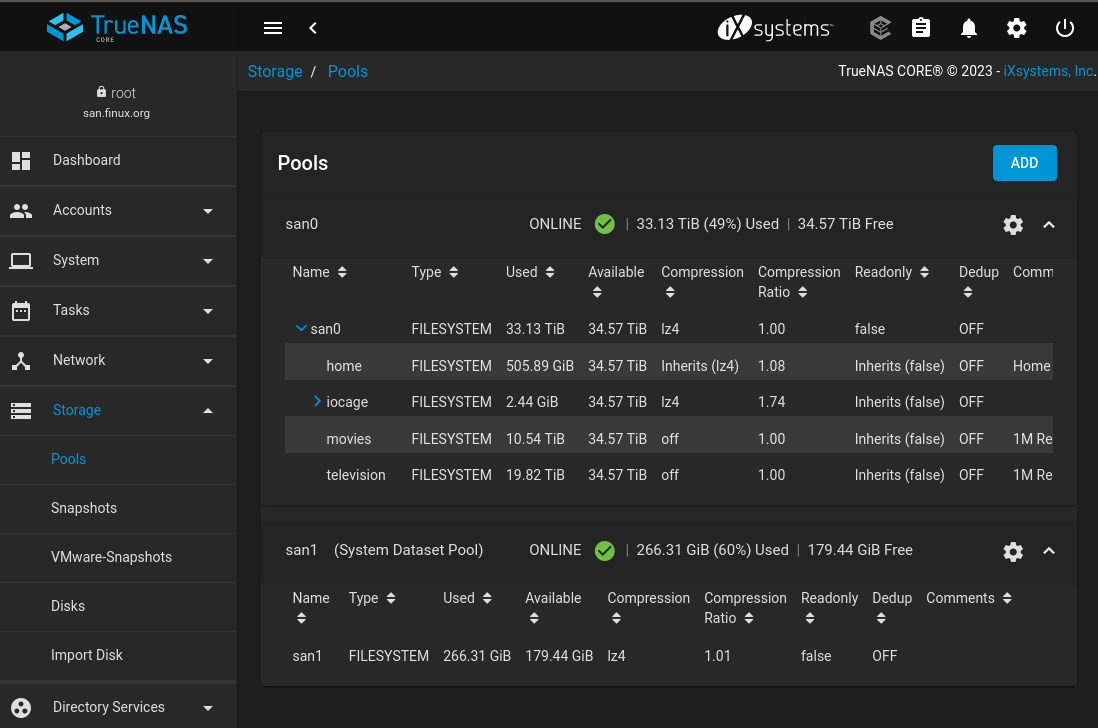Viewport: 1098px width, 728px height.
Task: Open top bar settings gear icon
Action: [x=1016, y=28]
